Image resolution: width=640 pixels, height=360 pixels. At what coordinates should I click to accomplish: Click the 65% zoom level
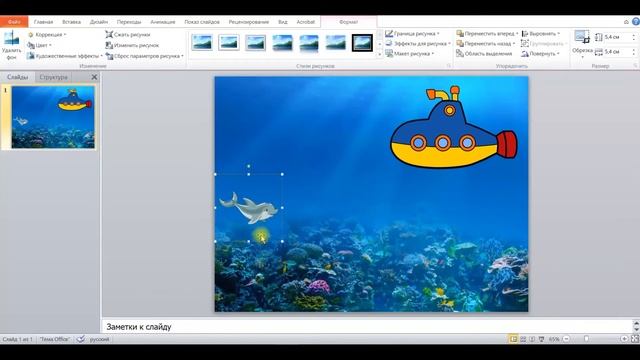tap(554, 339)
